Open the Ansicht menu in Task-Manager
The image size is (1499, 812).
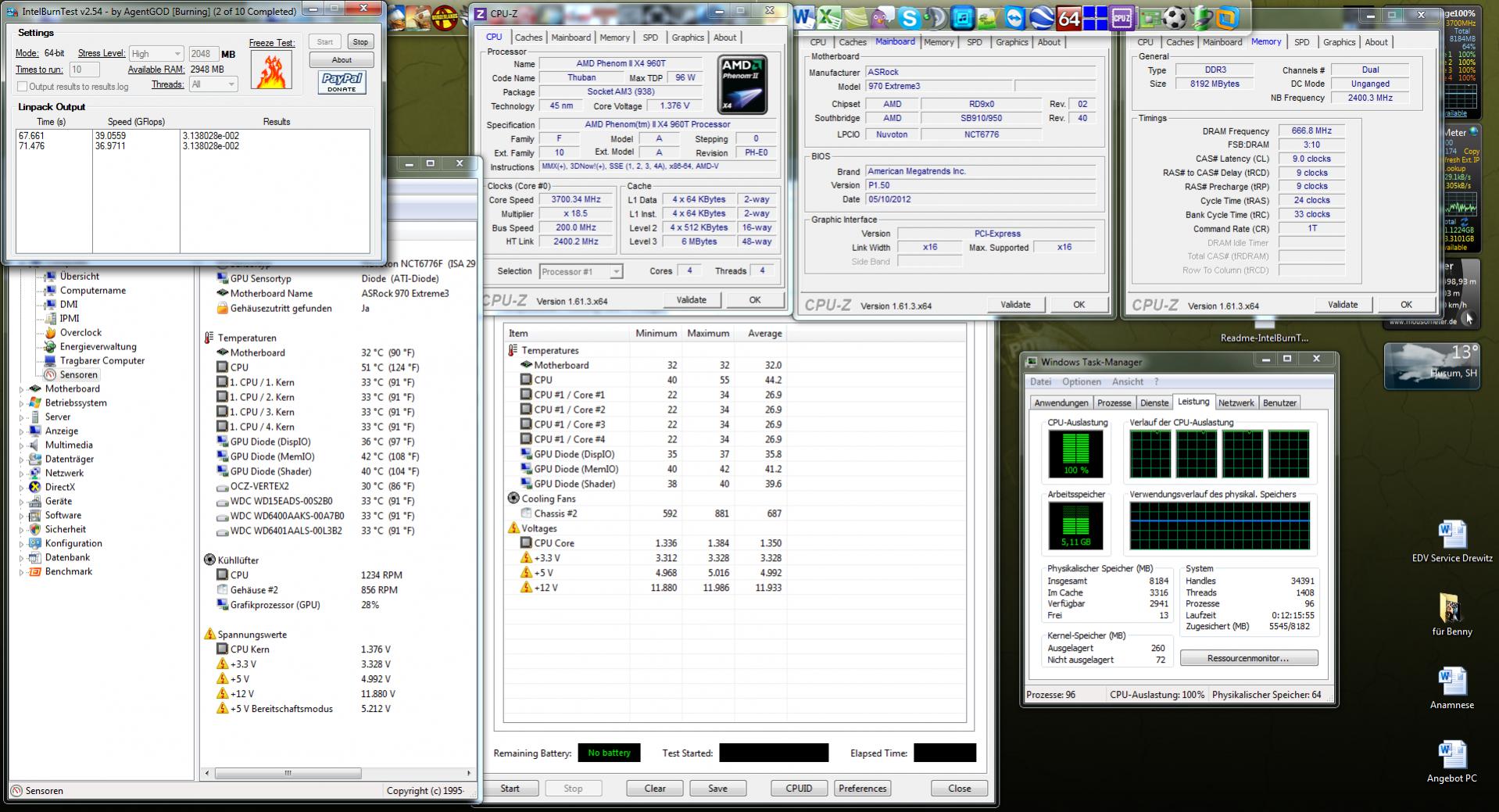(1128, 381)
